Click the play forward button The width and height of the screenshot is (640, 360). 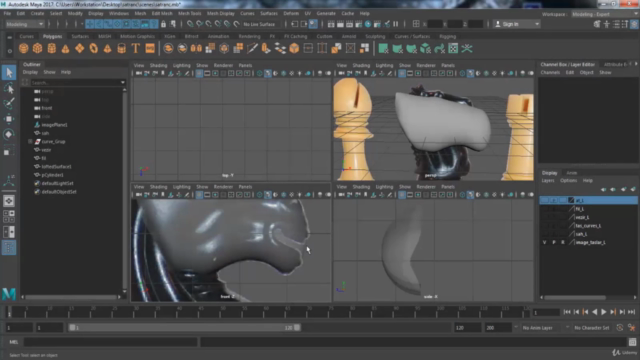point(604,312)
